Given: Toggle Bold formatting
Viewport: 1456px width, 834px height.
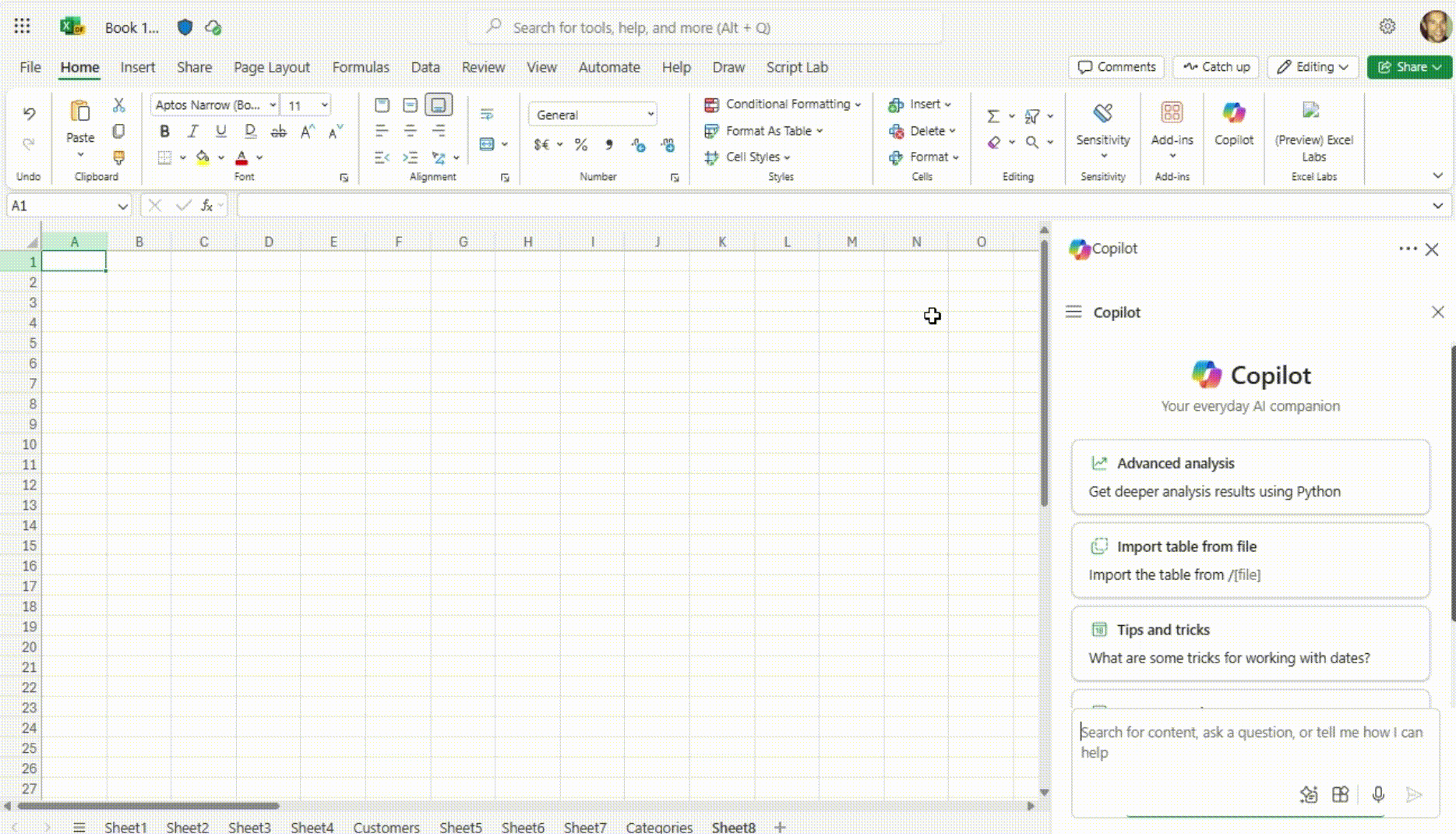Looking at the screenshot, I should coord(164,131).
